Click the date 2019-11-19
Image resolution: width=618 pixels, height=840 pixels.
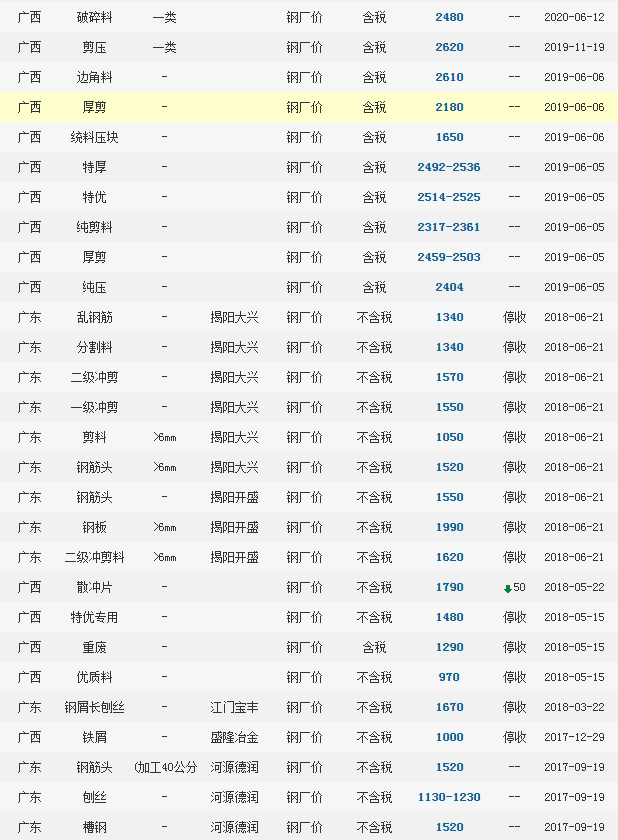point(574,47)
